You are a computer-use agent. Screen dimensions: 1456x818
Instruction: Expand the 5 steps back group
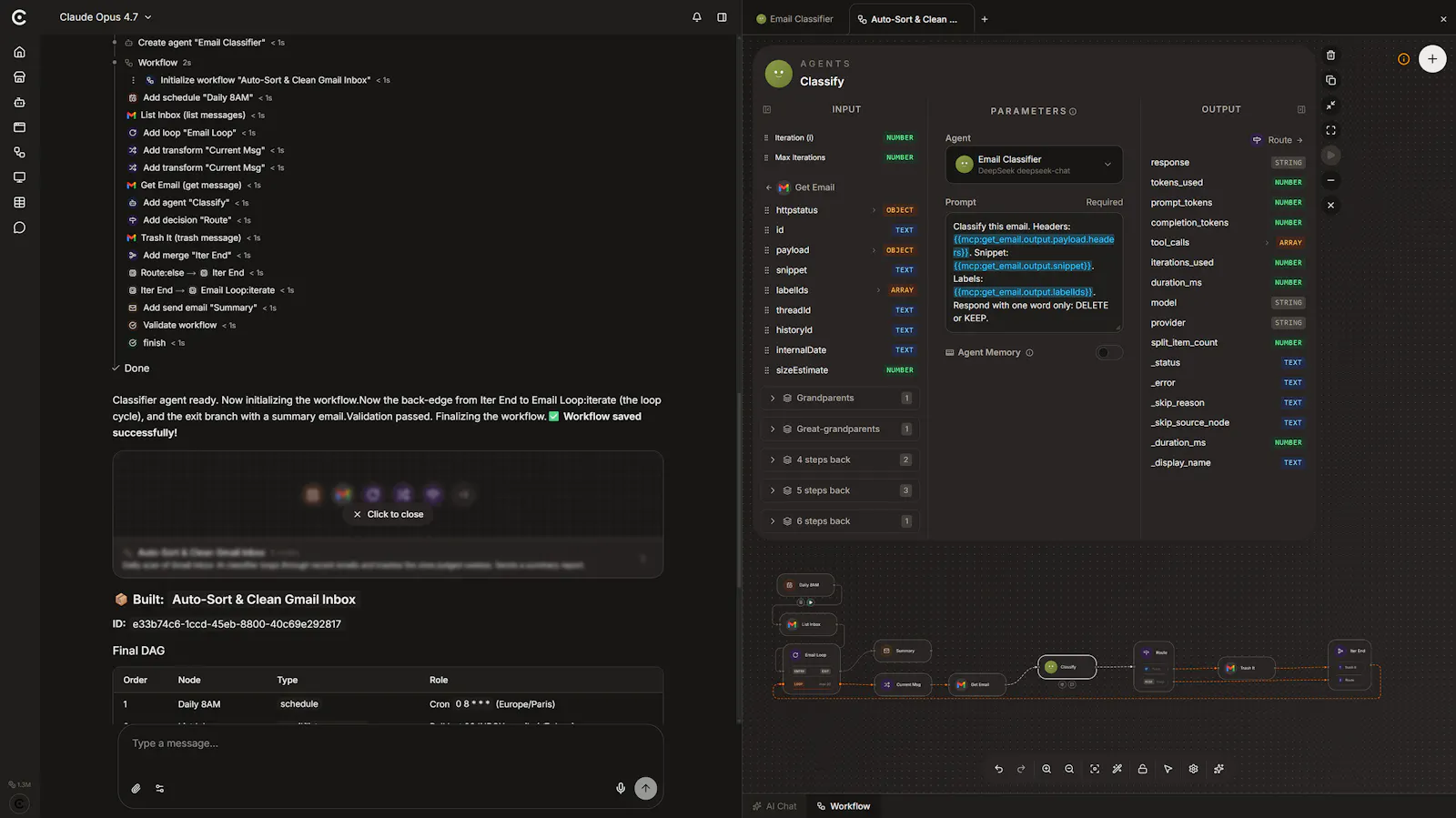pyautogui.click(x=841, y=490)
